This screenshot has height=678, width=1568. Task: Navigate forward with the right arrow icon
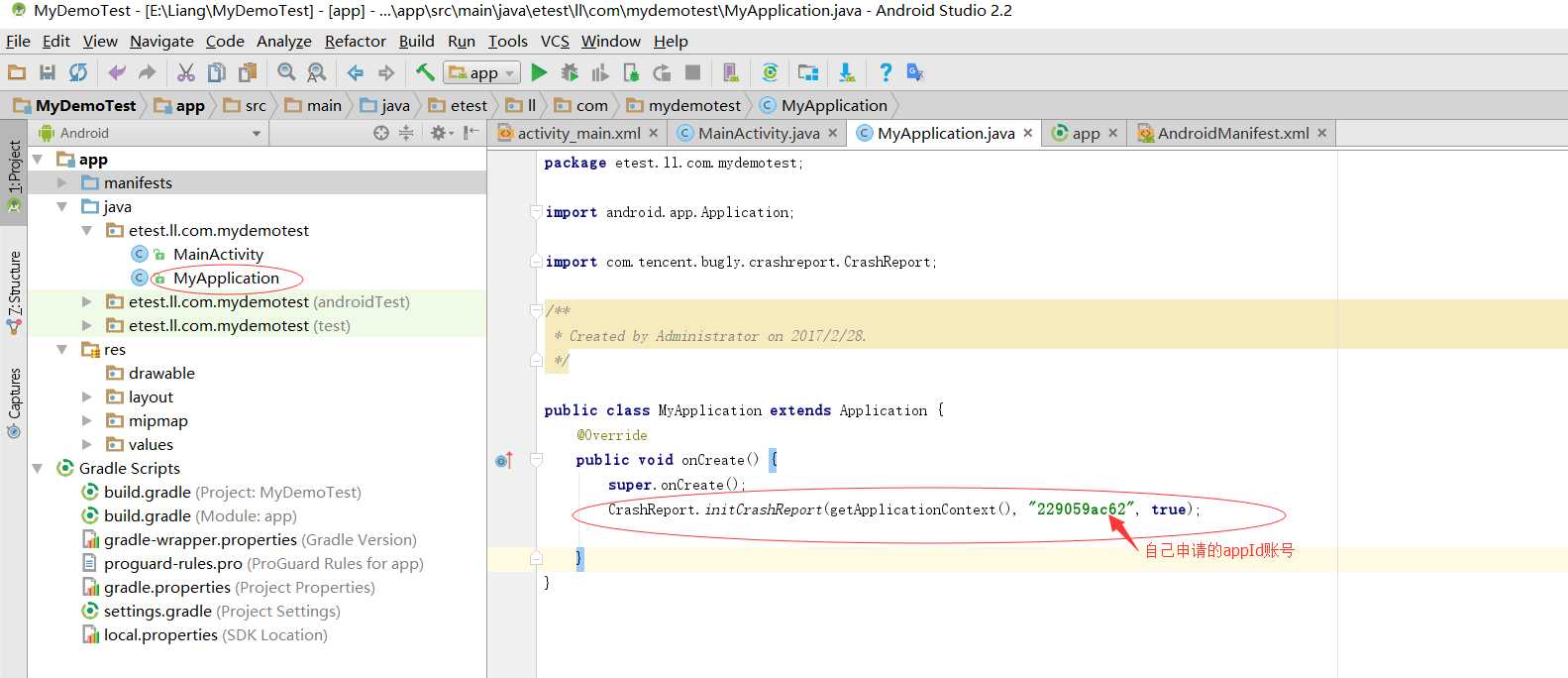click(386, 72)
